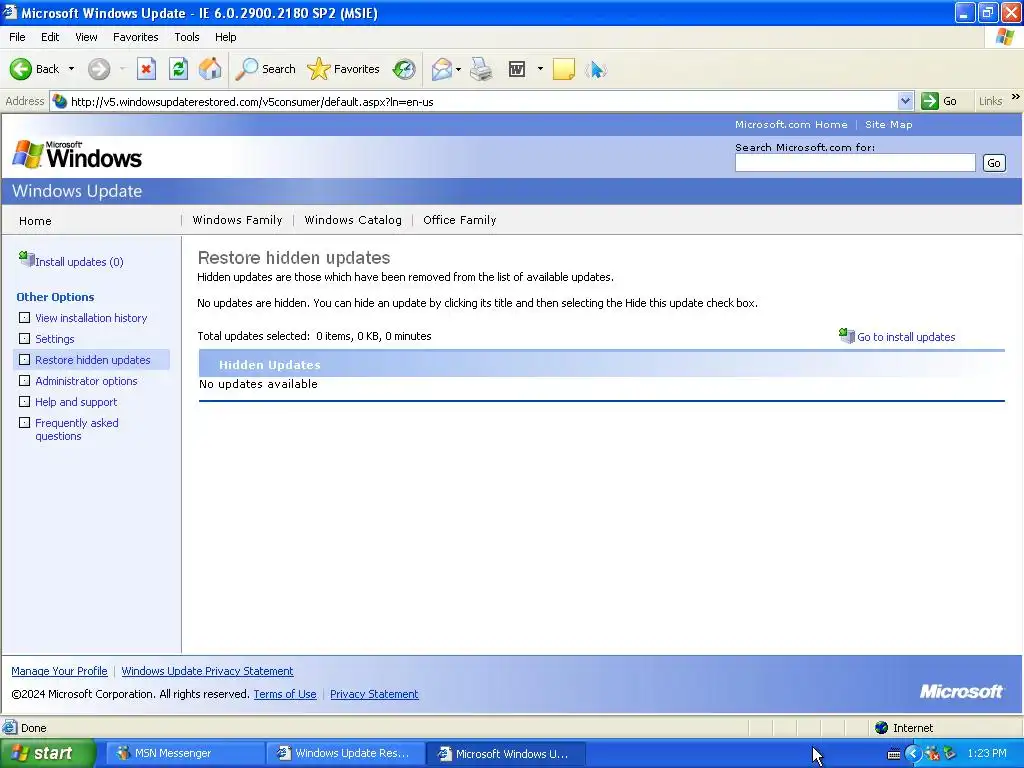Open the Edit menu

click(50, 37)
